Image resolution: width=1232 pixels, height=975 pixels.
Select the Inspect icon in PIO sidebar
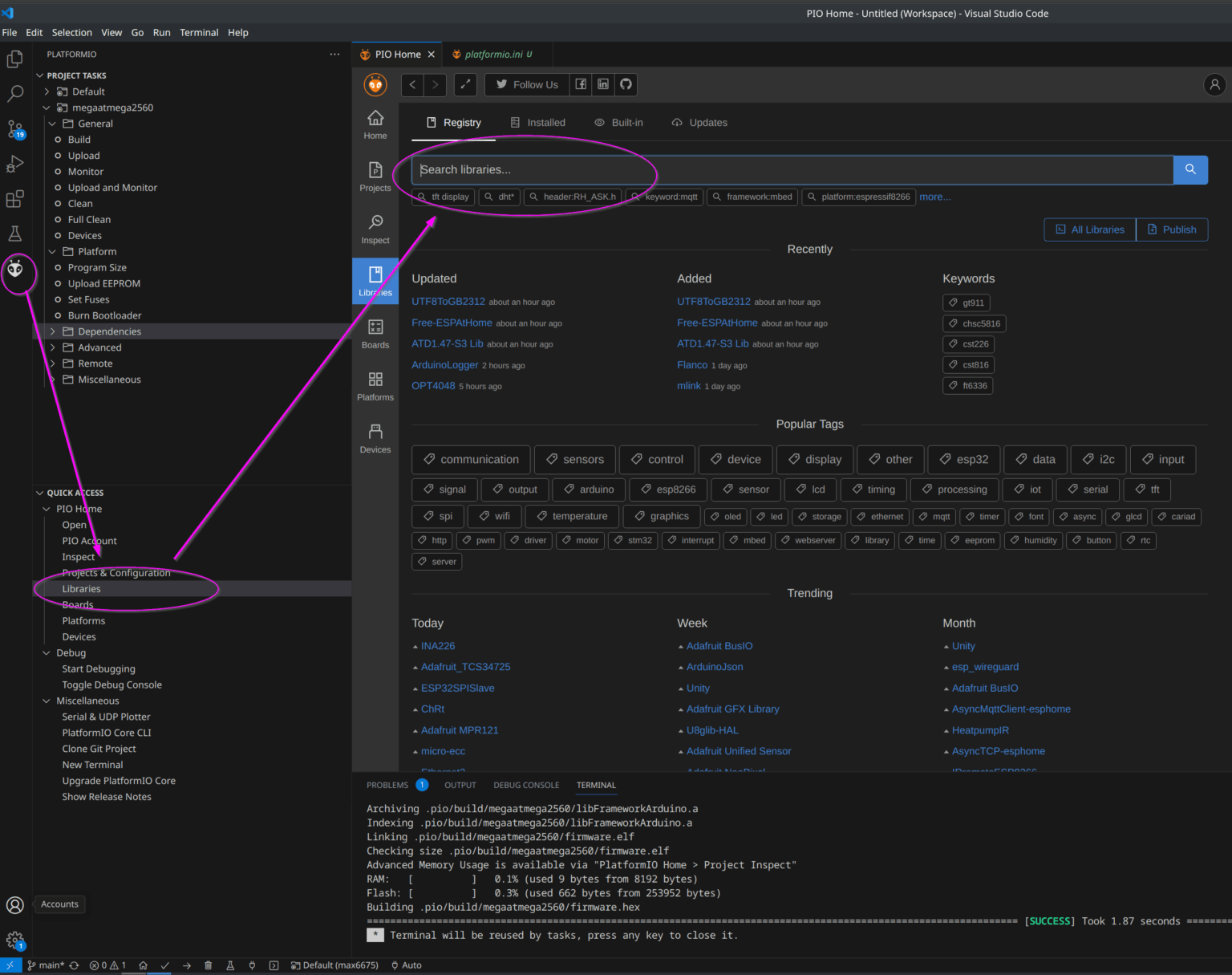(x=375, y=227)
